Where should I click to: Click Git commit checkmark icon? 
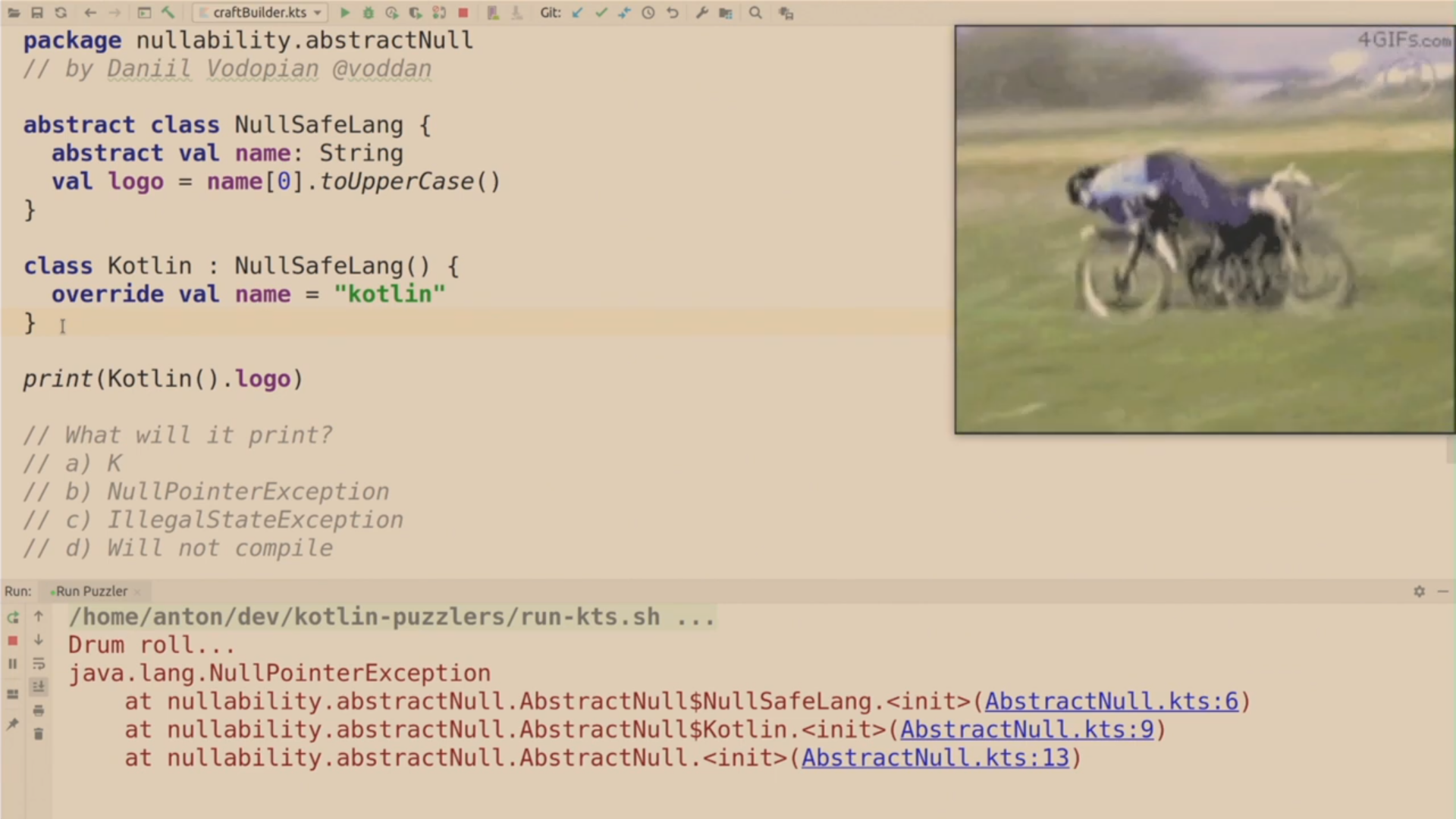click(601, 13)
